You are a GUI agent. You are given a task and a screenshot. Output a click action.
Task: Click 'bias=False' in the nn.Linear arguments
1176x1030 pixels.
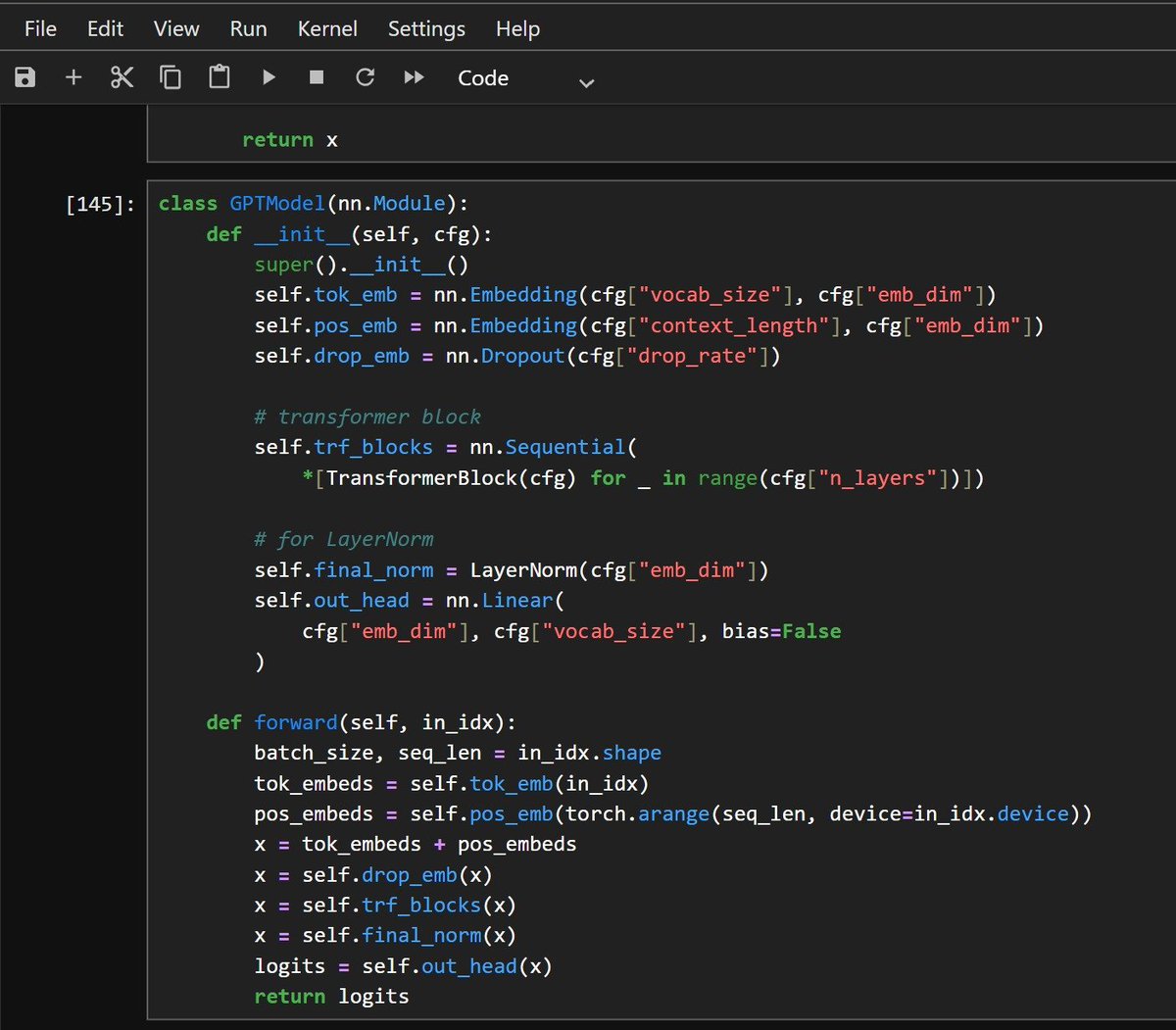pyautogui.click(x=781, y=631)
